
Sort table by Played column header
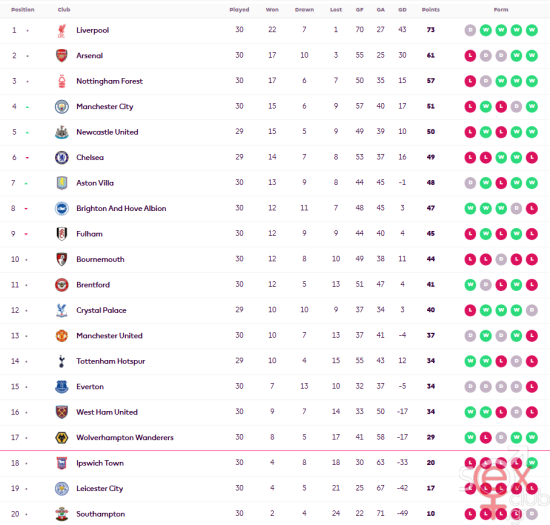point(239,9)
